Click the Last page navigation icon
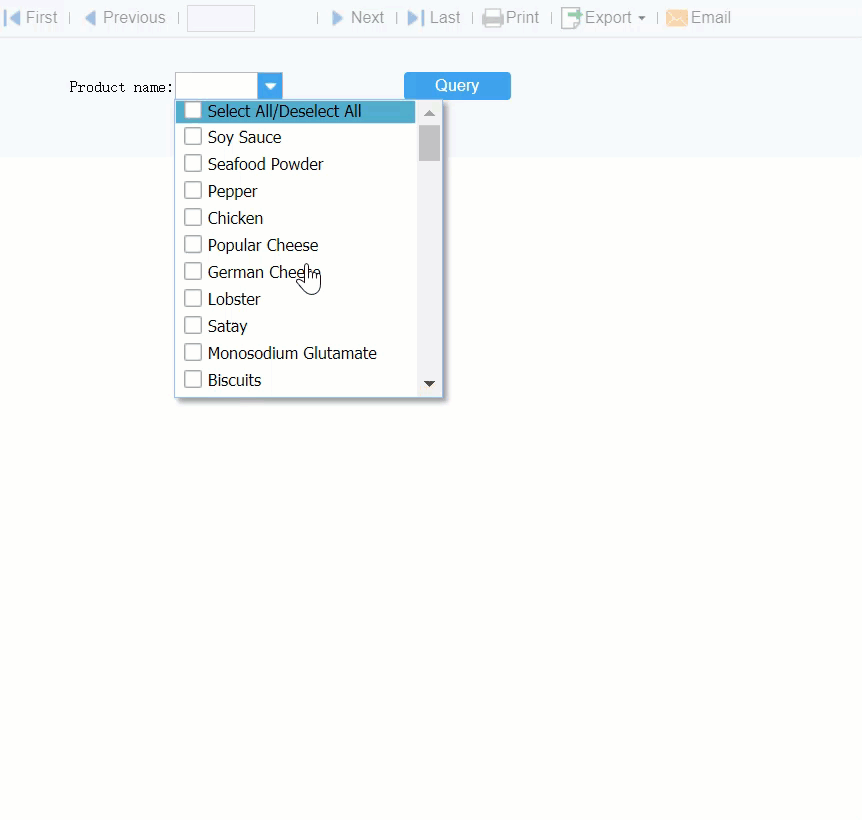 pyautogui.click(x=415, y=17)
